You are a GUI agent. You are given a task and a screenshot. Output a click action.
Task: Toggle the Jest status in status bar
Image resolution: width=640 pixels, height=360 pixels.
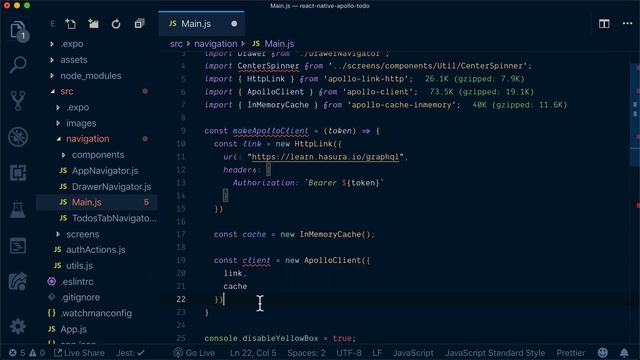130,353
